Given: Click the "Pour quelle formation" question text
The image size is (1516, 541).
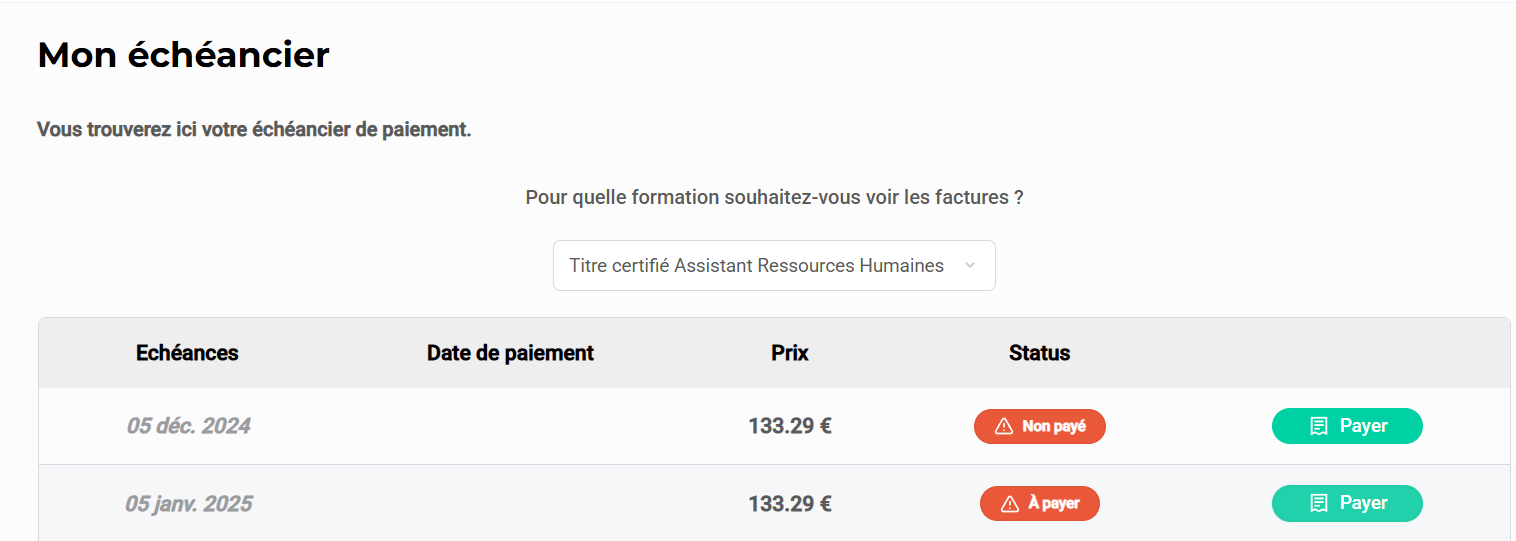Looking at the screenshot, I should click(x=774, y=198).
